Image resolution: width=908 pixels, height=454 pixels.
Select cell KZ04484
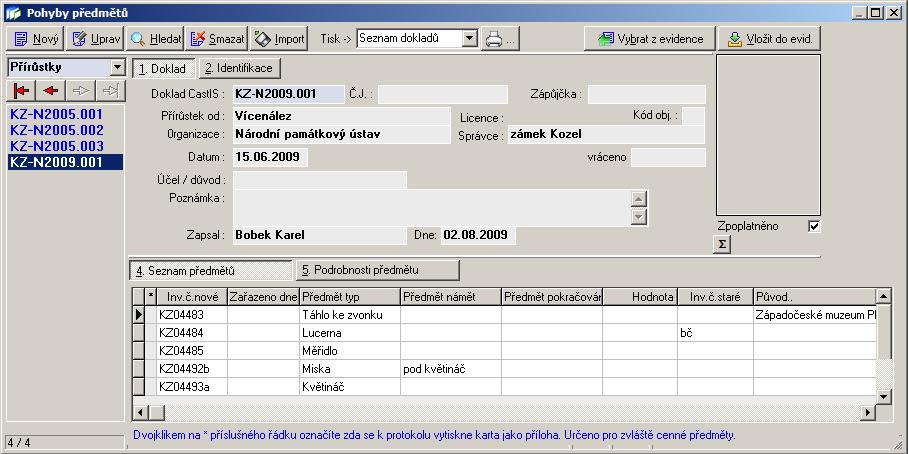click(192, 333)
